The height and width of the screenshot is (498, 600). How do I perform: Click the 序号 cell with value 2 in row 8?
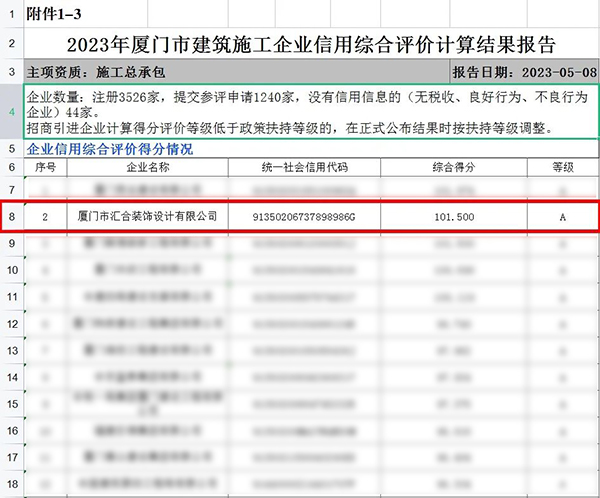[44, 216]
